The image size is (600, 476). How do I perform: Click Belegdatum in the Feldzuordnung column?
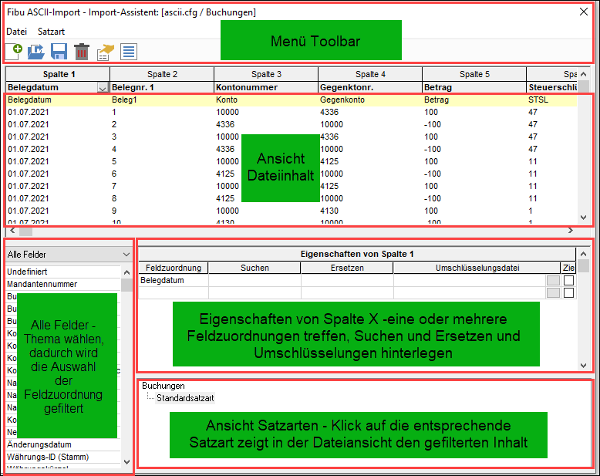tap(162, 280)
